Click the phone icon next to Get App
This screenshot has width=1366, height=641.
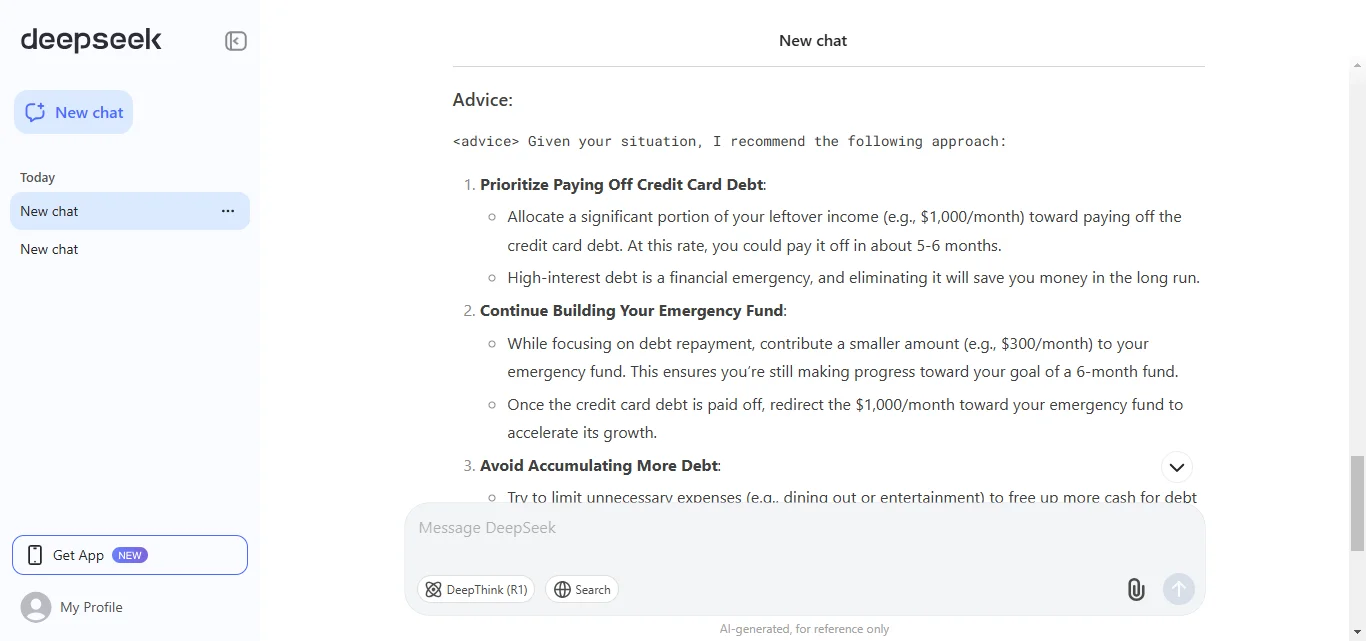[x=36, y=554]
